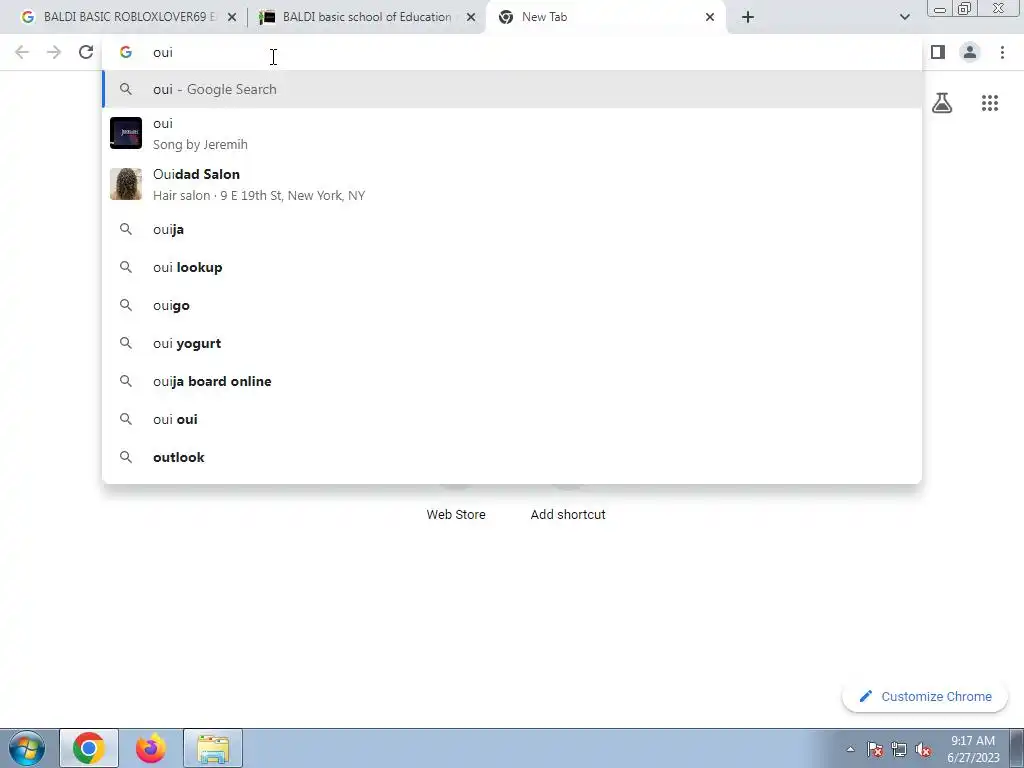Click Chrome icon in the taskbar
Image resolution: width=1024 pixels, height=768 pixels.
89,748
